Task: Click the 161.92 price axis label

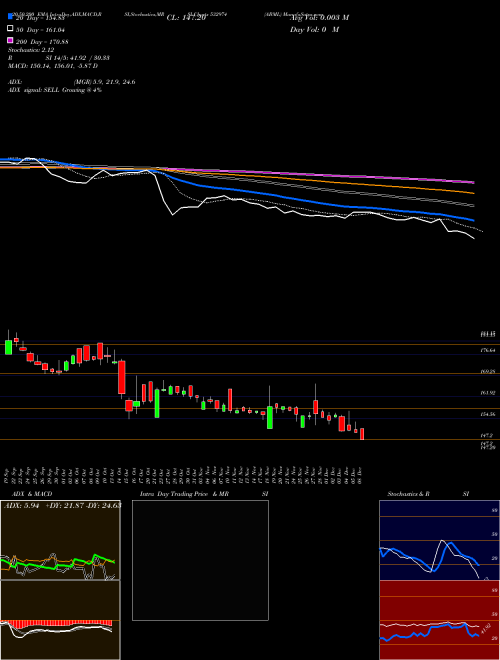Action: 487,393
